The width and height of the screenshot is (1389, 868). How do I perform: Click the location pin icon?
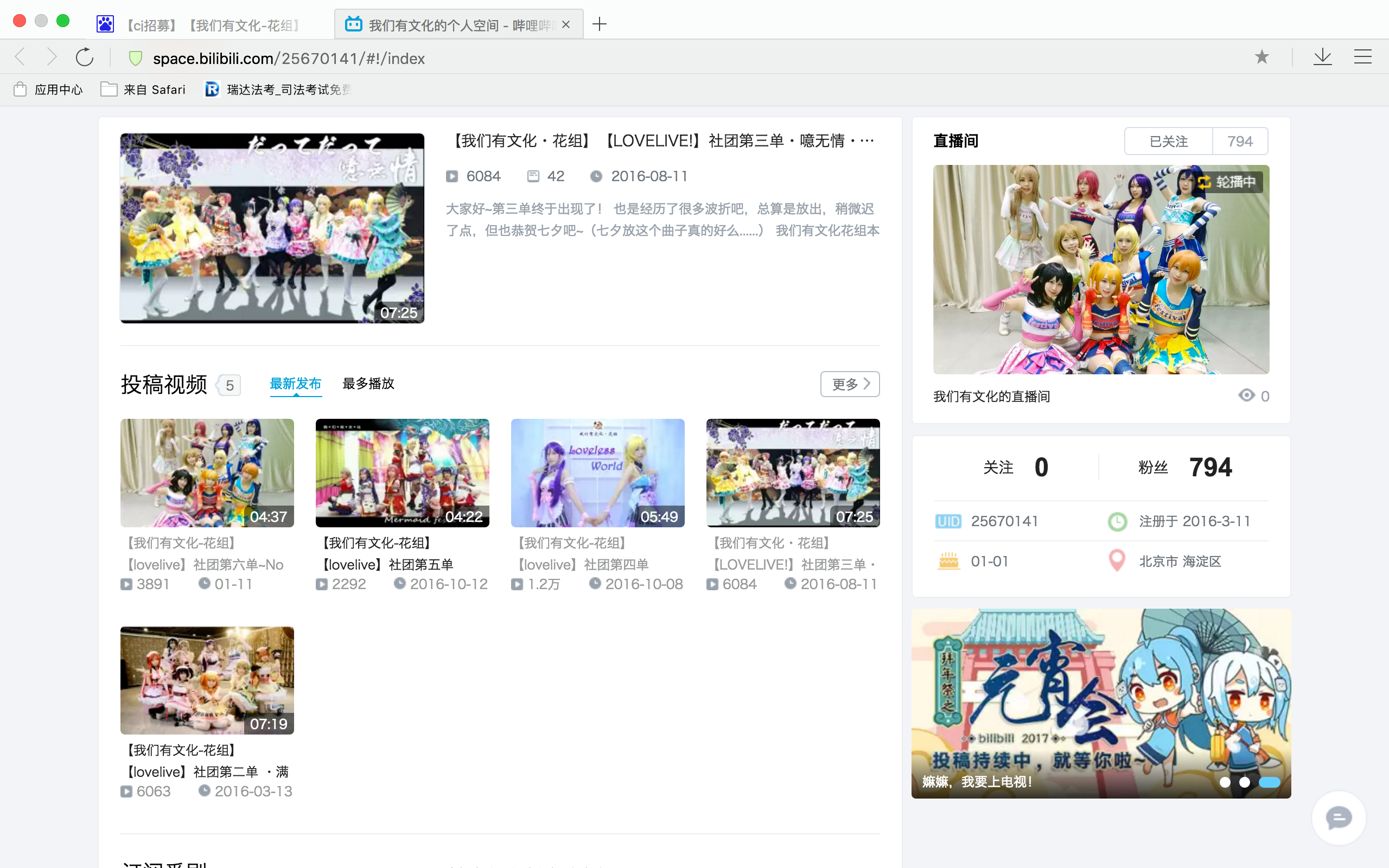(x=1117, y=561)
